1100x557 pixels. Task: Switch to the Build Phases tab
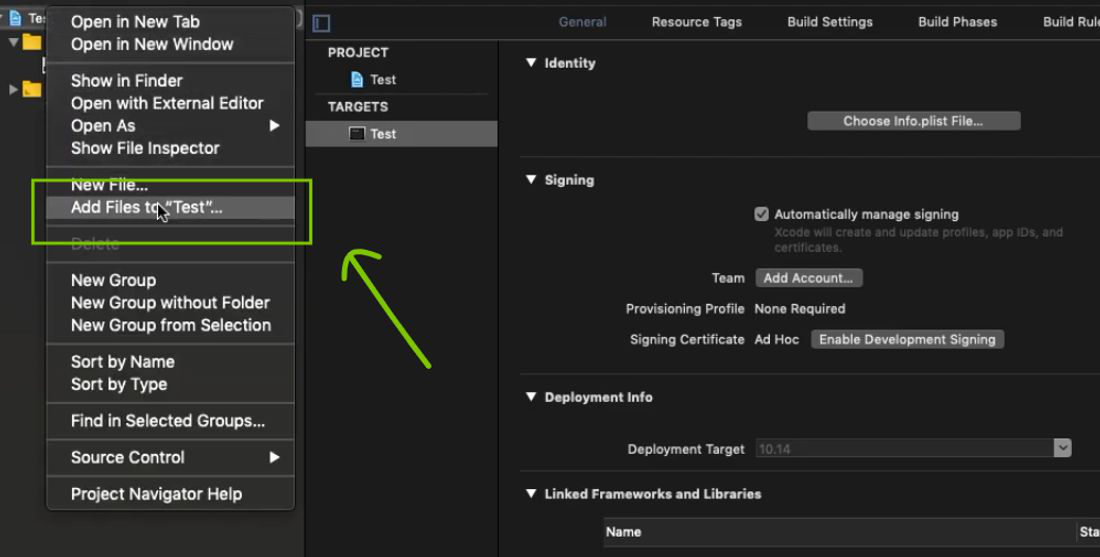(x=958, y=22)
